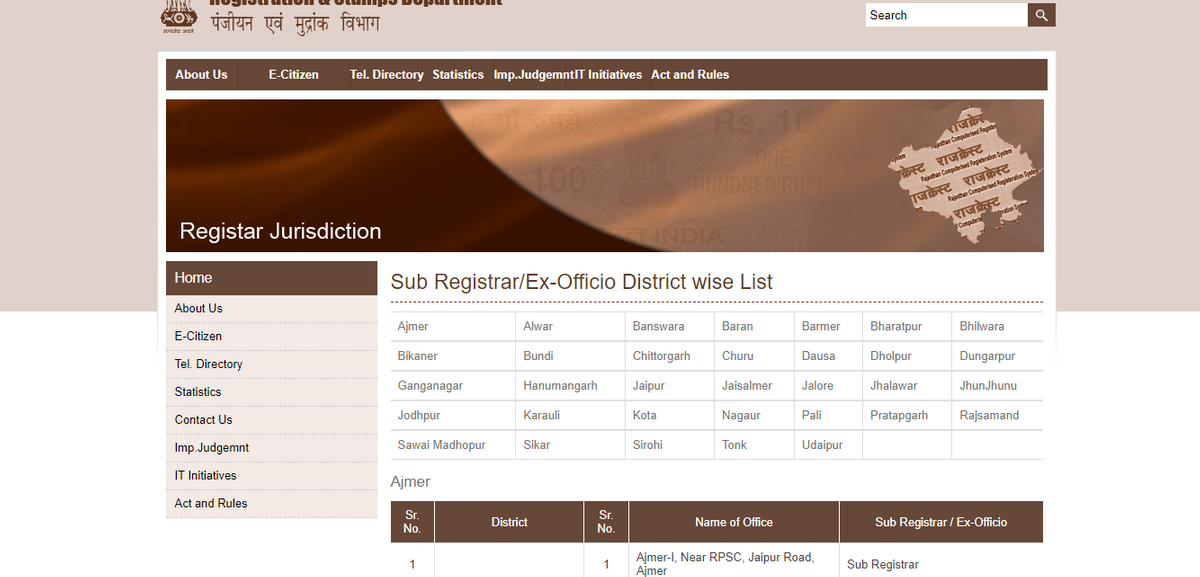Open "Act and Rules" in the navigation bar

pos(690,74)
